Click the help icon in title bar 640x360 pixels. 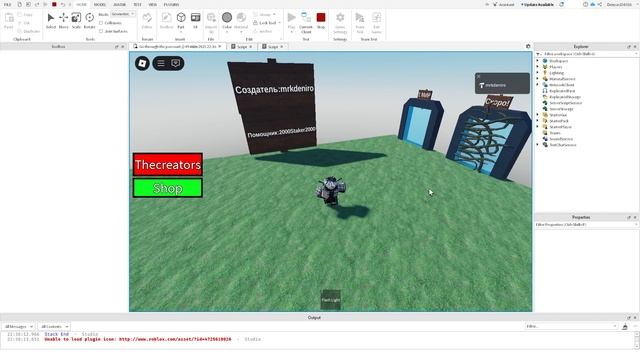click(x=585, y=4)
